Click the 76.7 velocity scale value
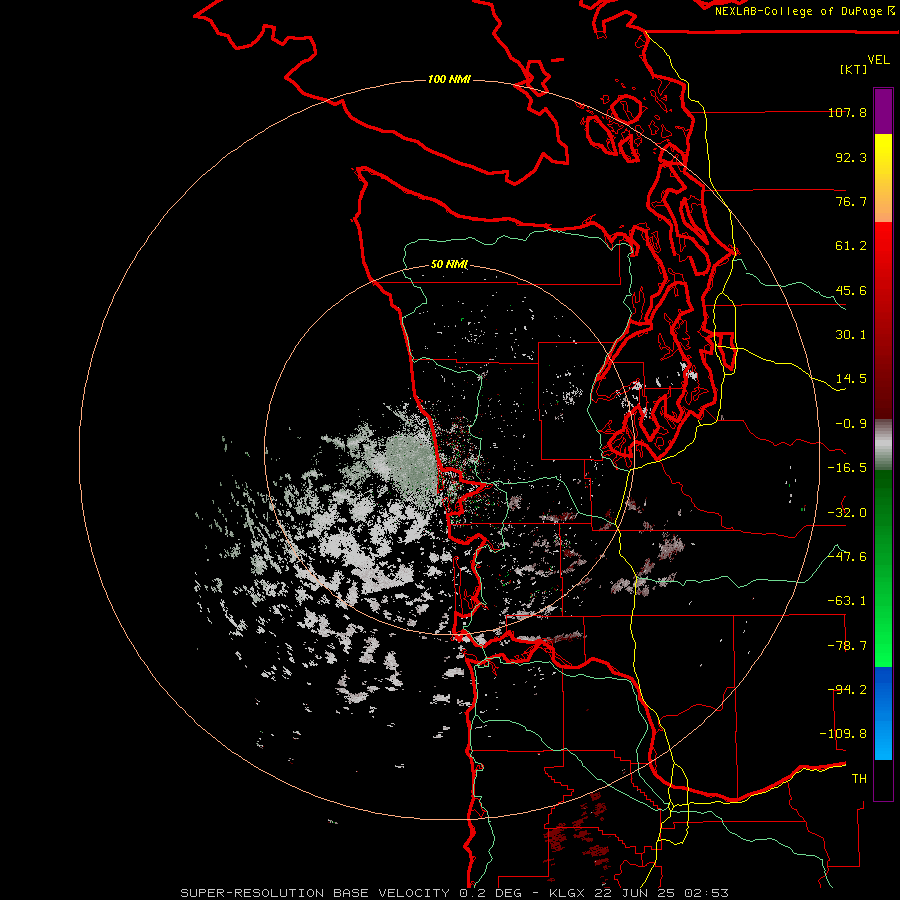This screenshot has height=900, width=900. 851,201
